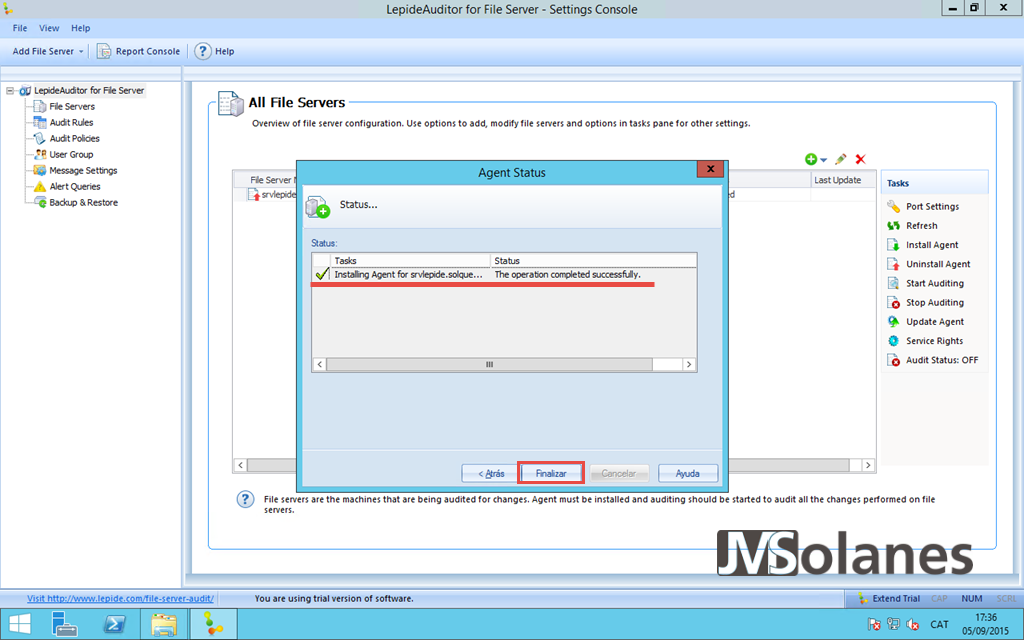
Task: Click Install Agent task
Action: 932,245
